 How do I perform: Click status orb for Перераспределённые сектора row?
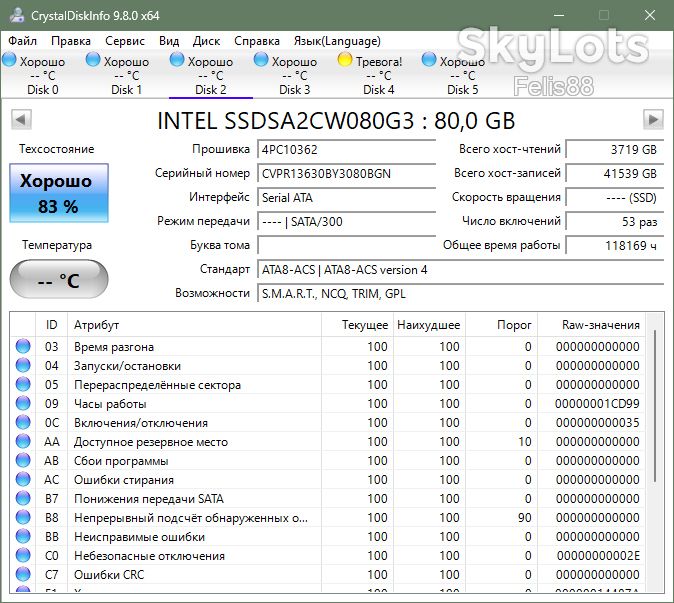coord(23,384)
